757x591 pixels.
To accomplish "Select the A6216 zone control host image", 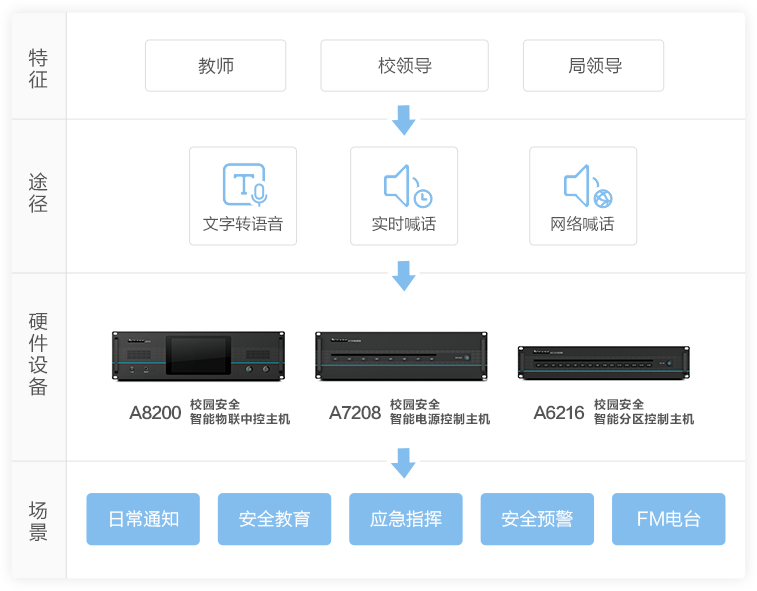I will click(x=604, y=362).
